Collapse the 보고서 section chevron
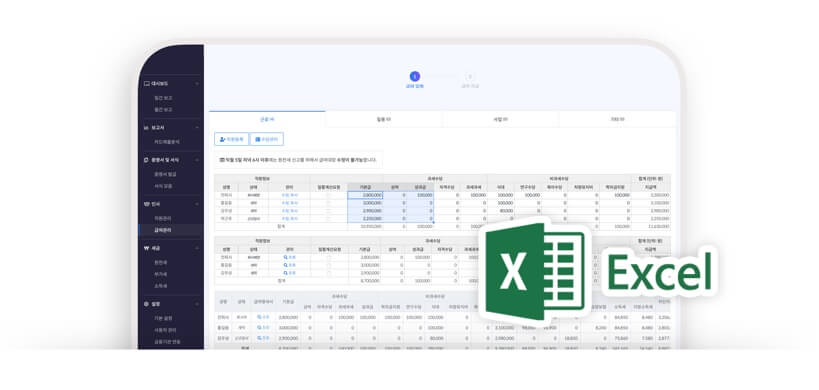Screen dimensions: 819x390 pyautogui.click(x=197, y=127)
